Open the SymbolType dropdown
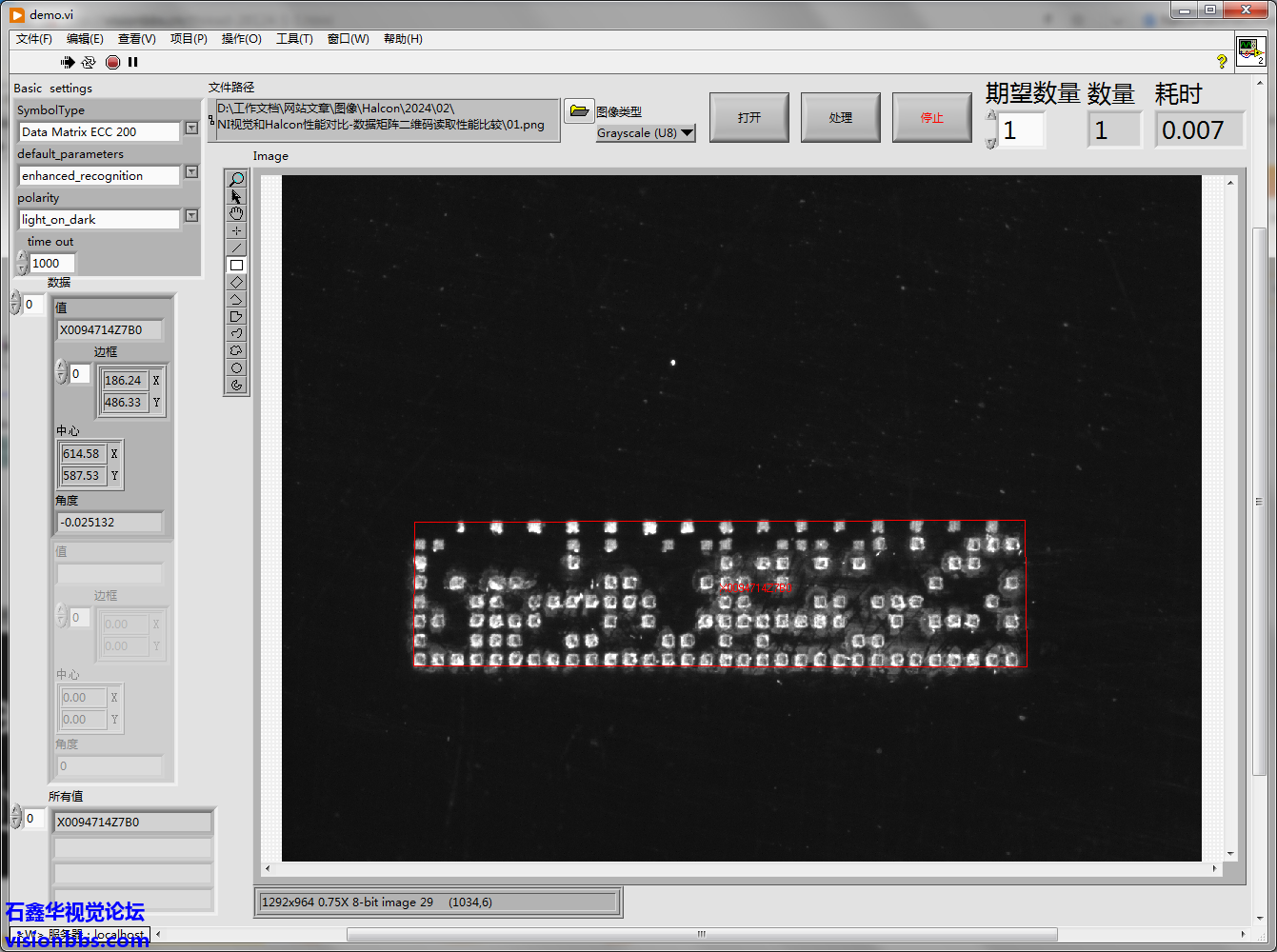The height and width of the screenshot is (952, 1277). click(191, 128)
